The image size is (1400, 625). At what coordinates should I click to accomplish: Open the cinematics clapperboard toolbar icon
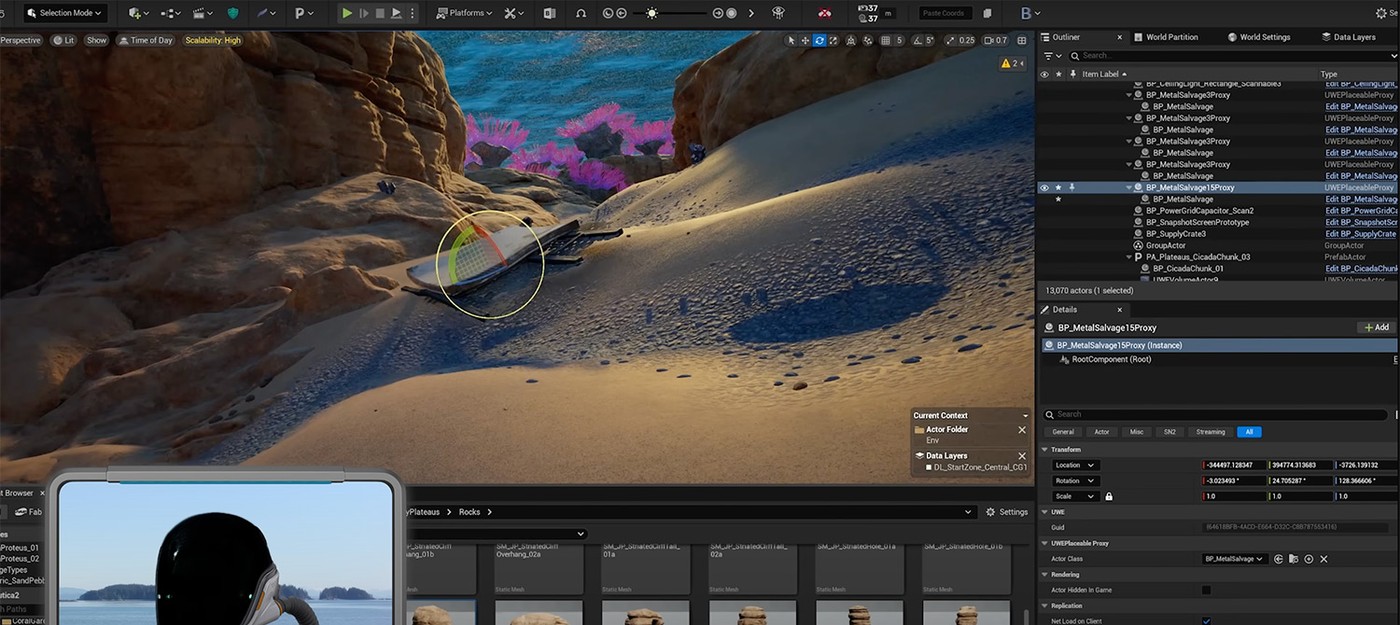point(199,13)
